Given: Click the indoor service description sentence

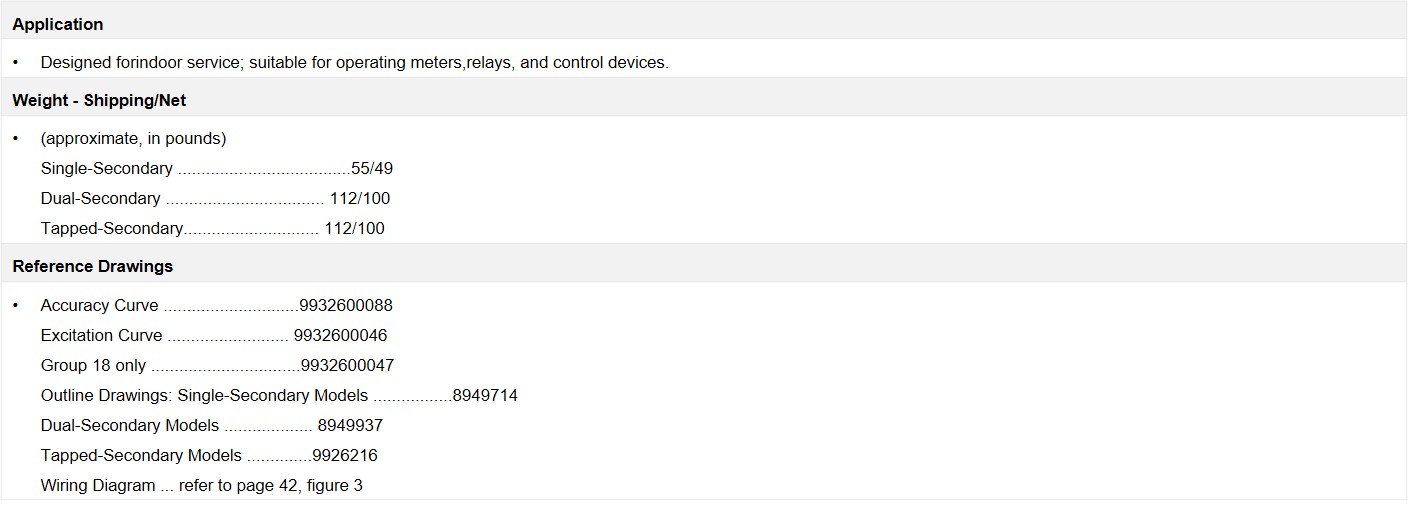Looking at the screenshot, I should (x=354, y=62).
